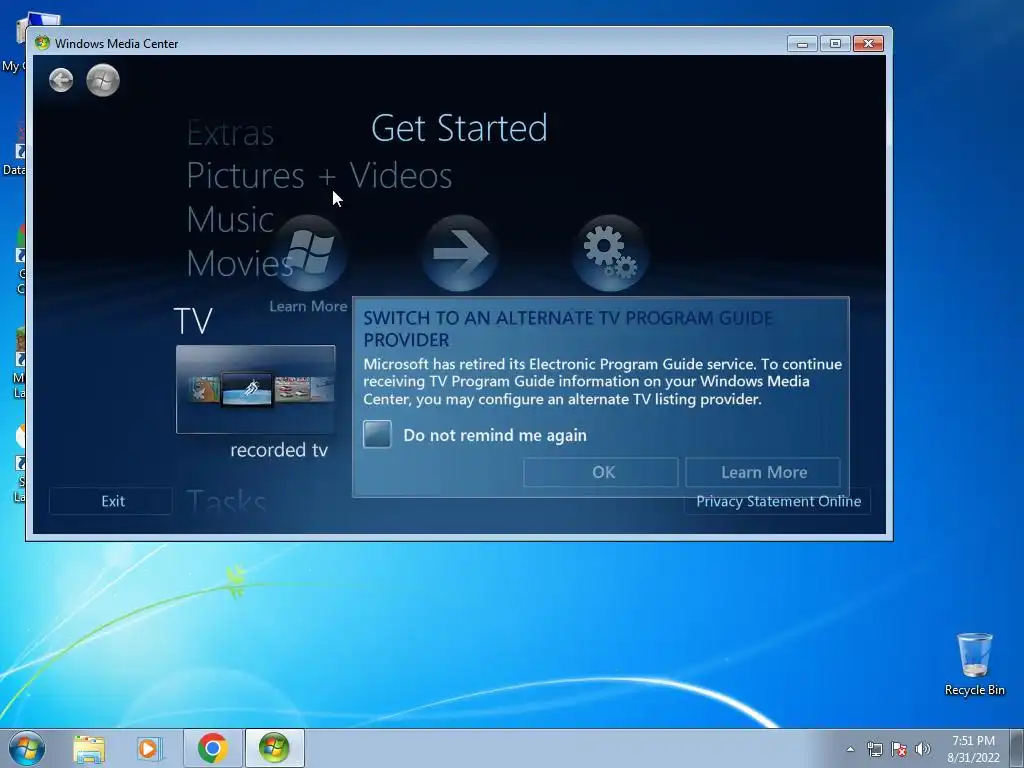Open the Learn More Windows logo tile
1024x768 pixels.
(308, 254)
